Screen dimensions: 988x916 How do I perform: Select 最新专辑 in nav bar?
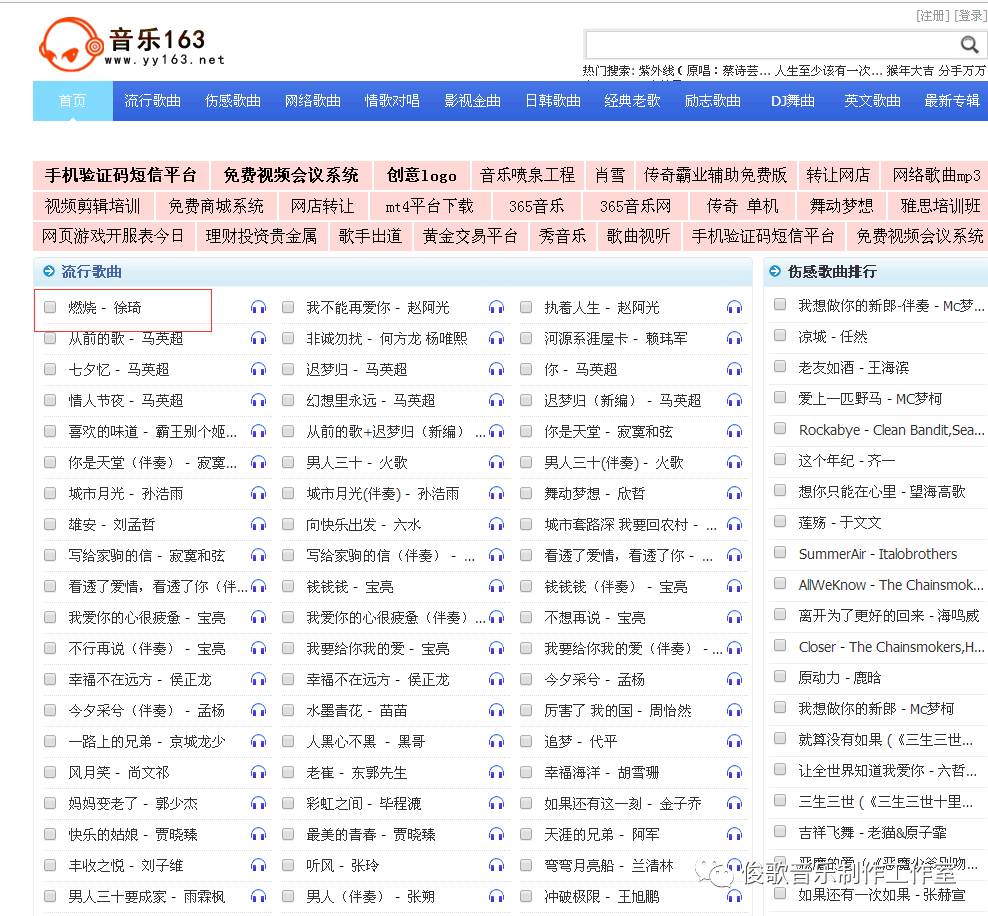[x=952, y=101]
